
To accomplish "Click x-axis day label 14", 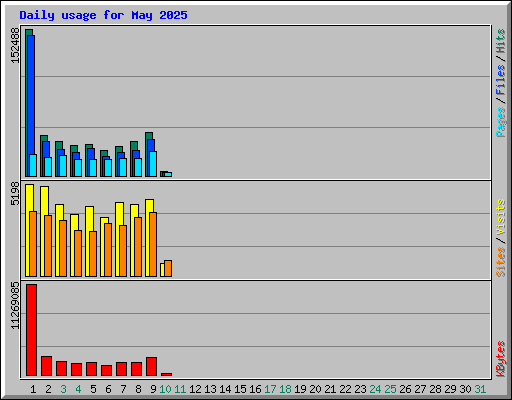I will coord(225,389).
